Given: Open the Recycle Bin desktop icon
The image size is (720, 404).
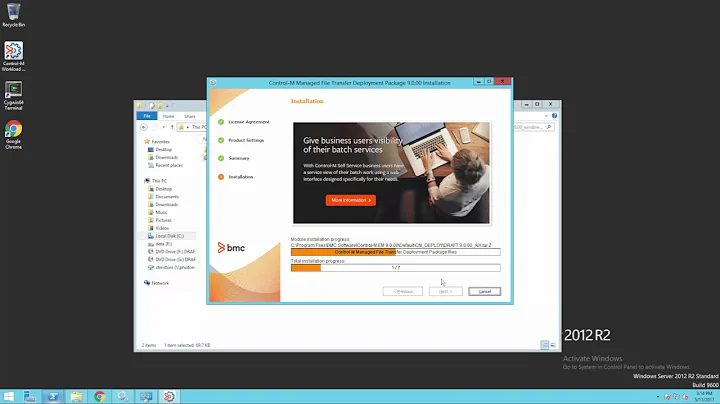Looking at the screenshot, I should [x=13, y=15].
